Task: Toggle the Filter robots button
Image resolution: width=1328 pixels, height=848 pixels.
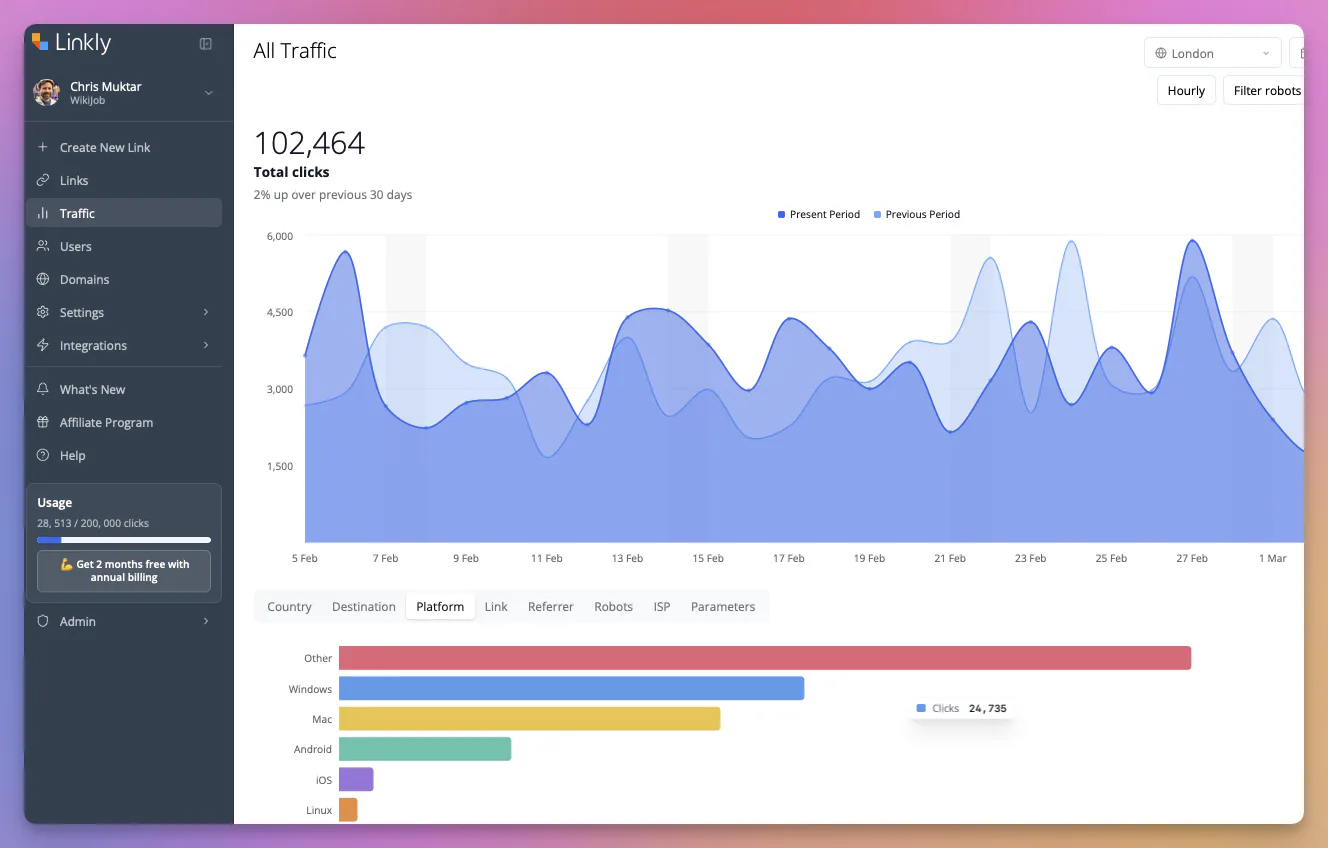Action: 1265,90
